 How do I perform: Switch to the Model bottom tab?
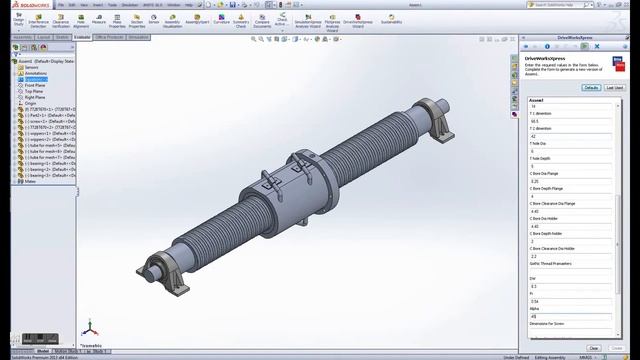coord(43,351)
